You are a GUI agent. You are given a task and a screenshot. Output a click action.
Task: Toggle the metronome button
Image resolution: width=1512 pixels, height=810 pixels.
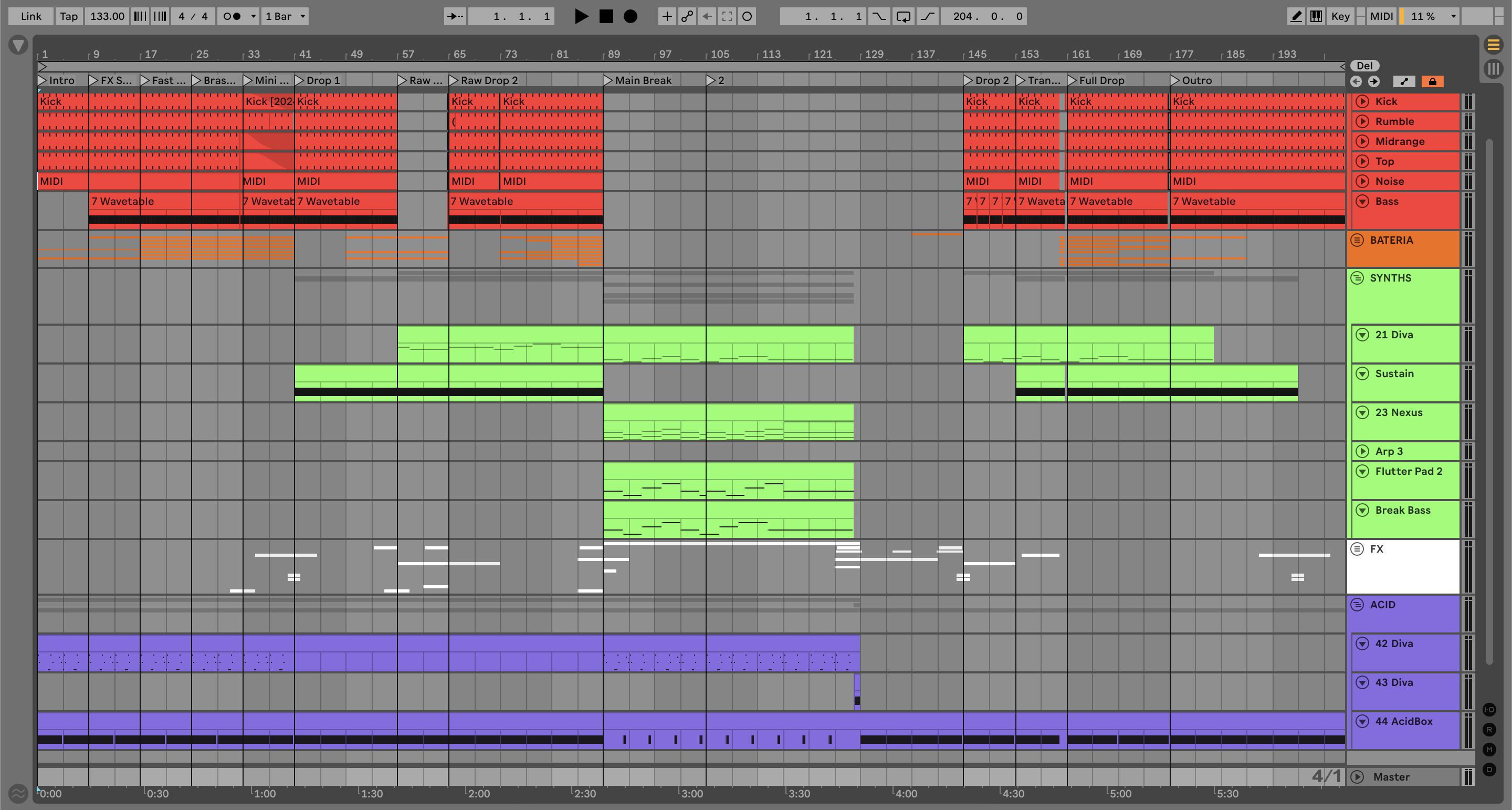tap(233, 16)
